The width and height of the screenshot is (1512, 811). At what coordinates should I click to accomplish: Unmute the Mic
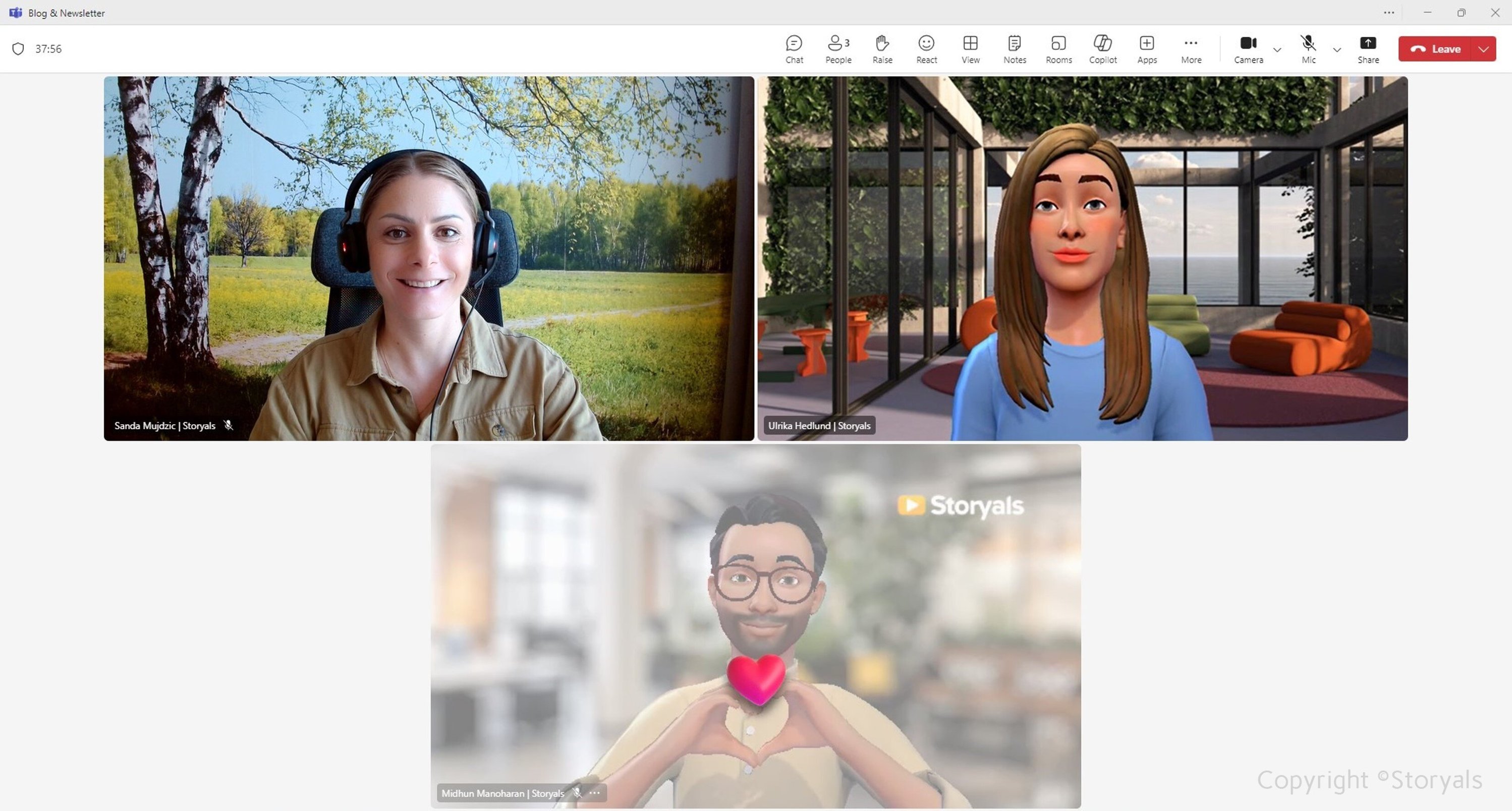(1308, 48)
